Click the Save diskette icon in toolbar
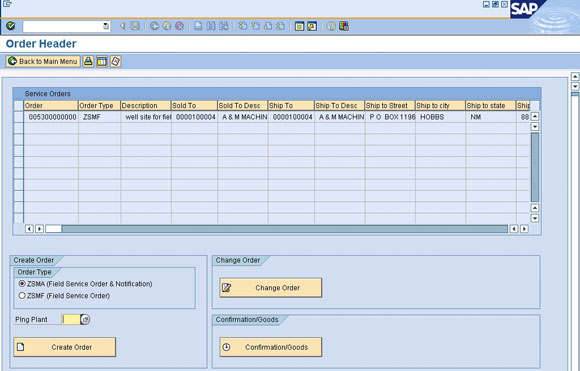Image resolution: width=580 pixels, height=371 pixels. tap(135, 26)
